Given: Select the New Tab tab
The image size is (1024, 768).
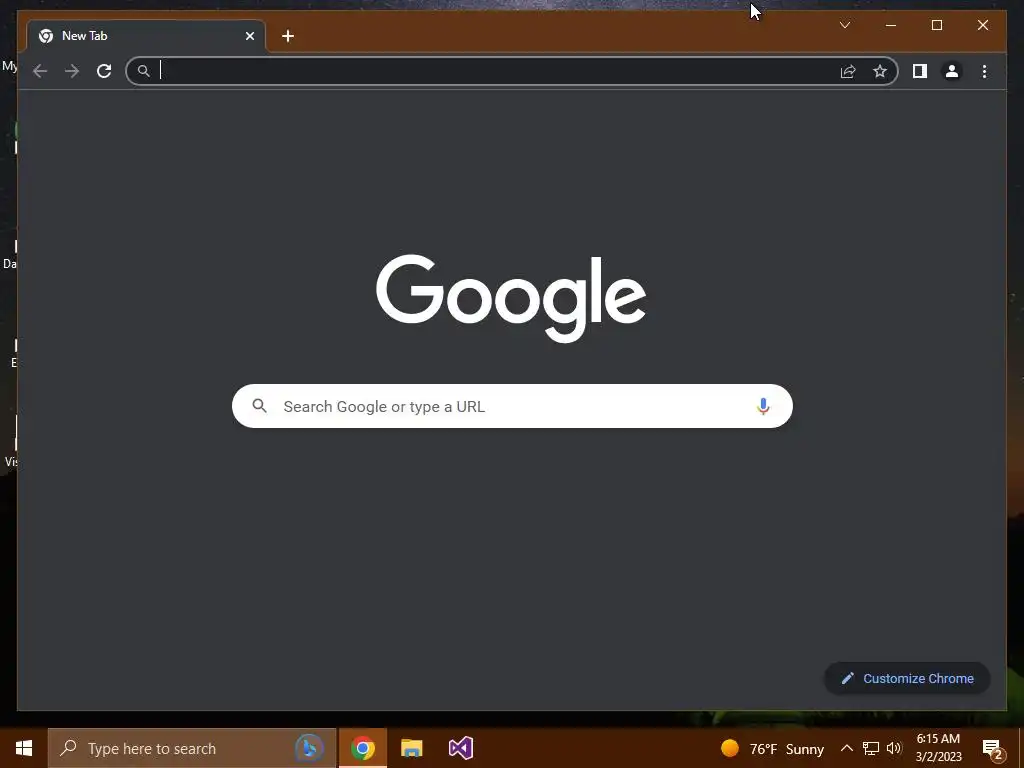Looking at the screenshot, I should pyautogui.click(x=146, y=36).
